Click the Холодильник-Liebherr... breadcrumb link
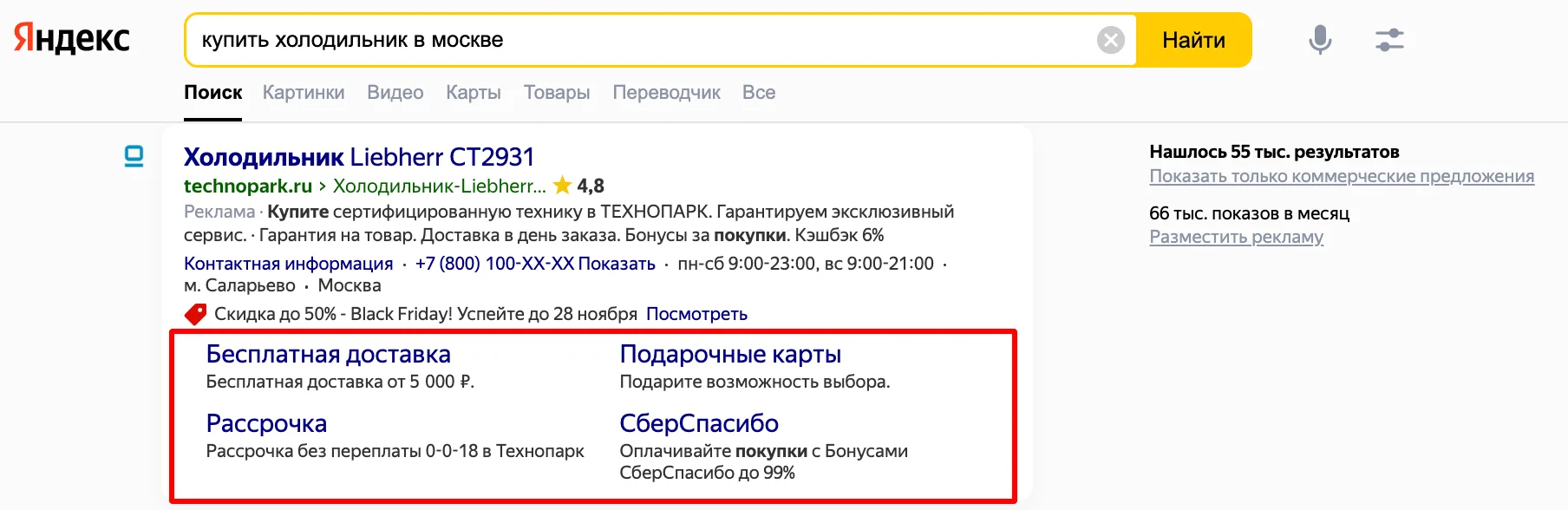The width and height of the screenshot is (1568, 510). pos(440,186)
